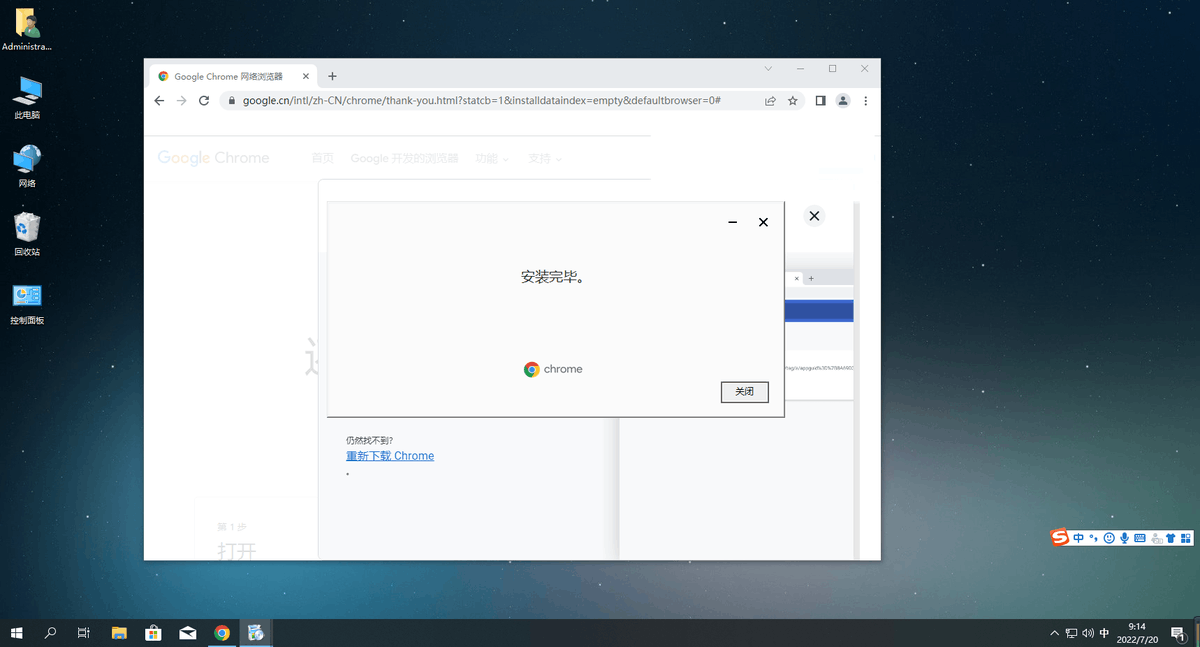The width and height of the screenshot is (1200, 647).
Task: Click the 关闭 button in the installer dialog
Action: 744,392
